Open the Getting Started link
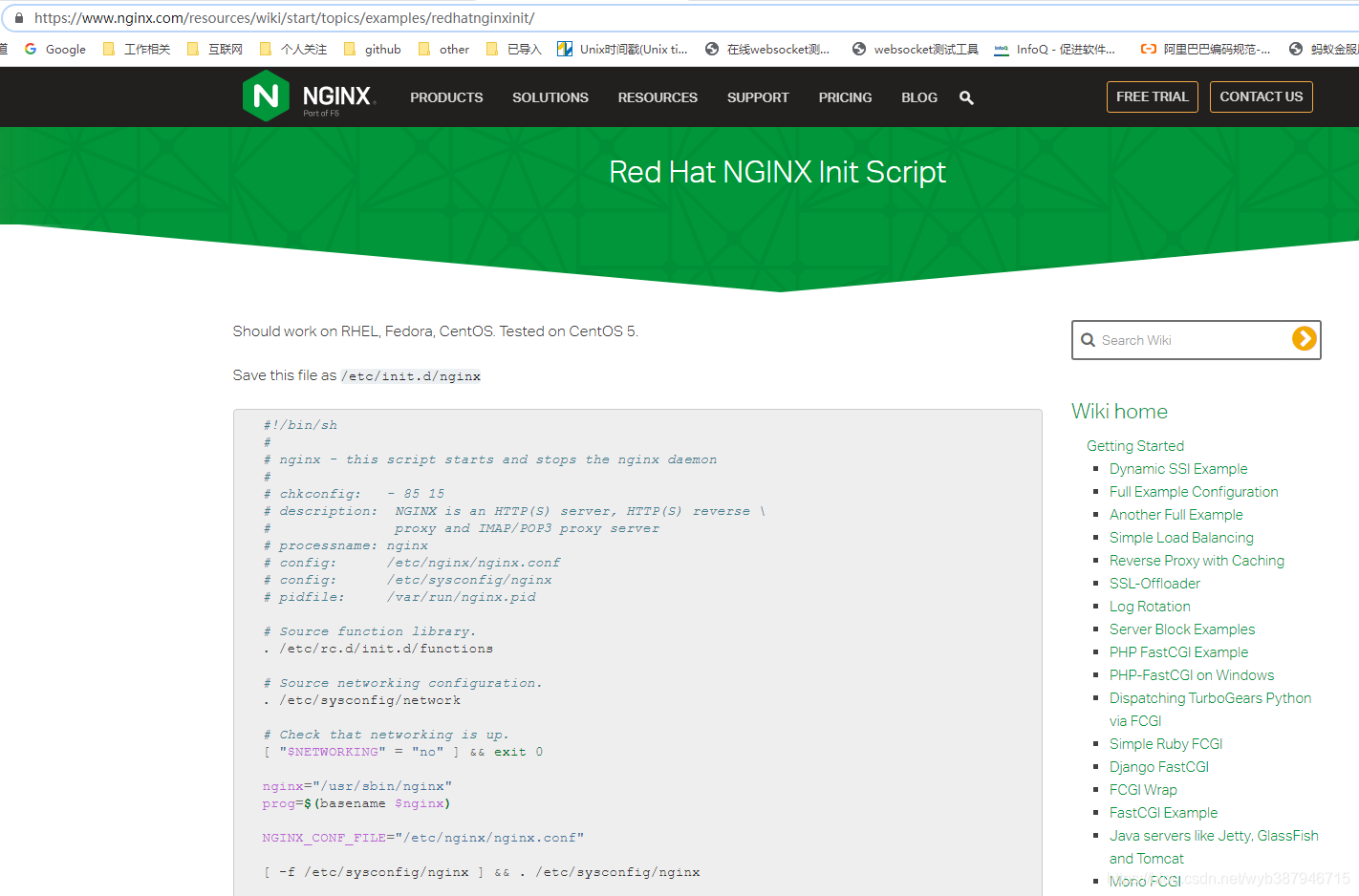Screen dimensions: 1359x896 (x=1135, y=446)
